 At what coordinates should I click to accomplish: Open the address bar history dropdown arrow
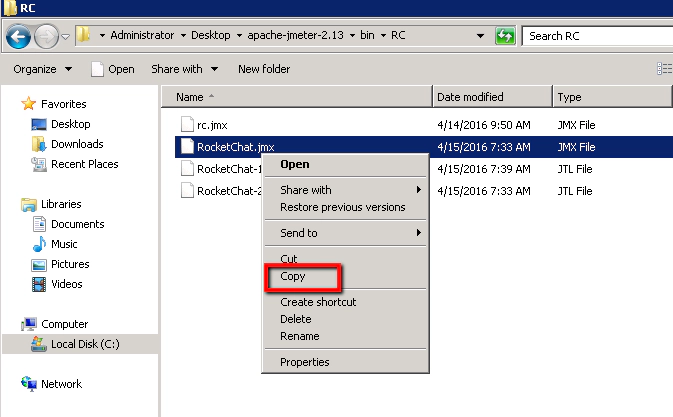(481, 36)
